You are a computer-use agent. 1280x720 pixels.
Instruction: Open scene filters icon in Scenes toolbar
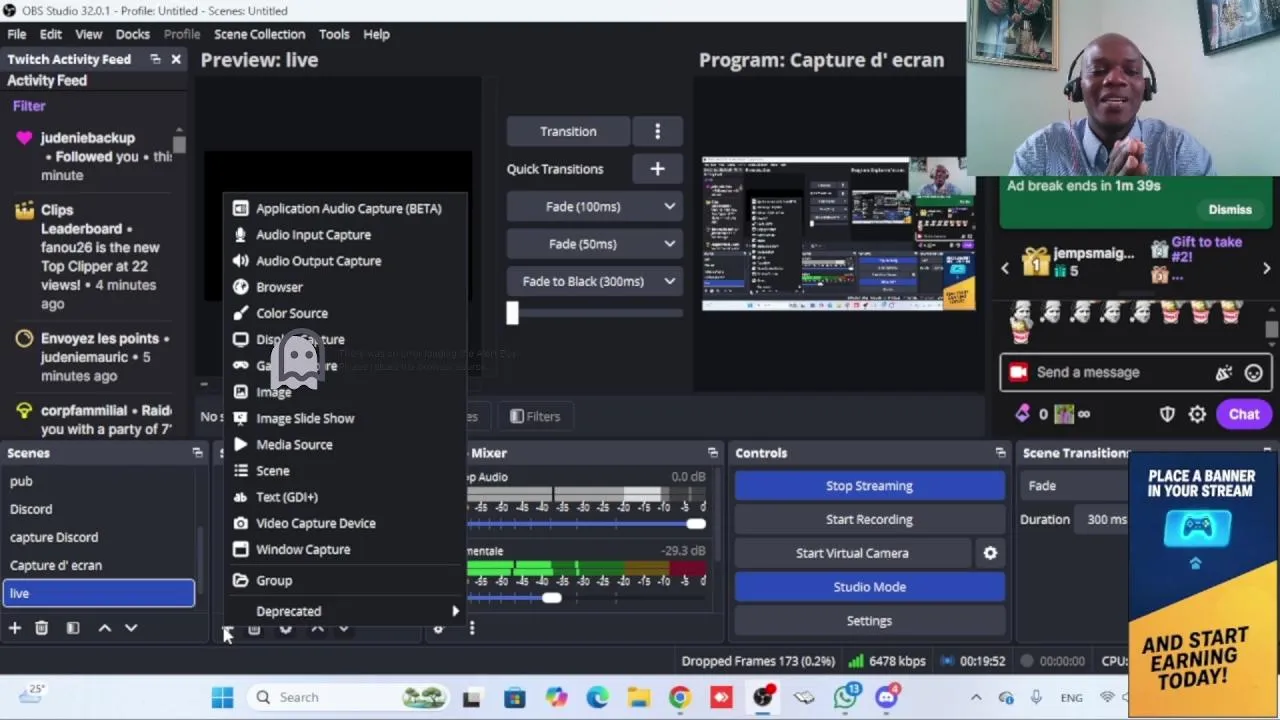[73, 628]
